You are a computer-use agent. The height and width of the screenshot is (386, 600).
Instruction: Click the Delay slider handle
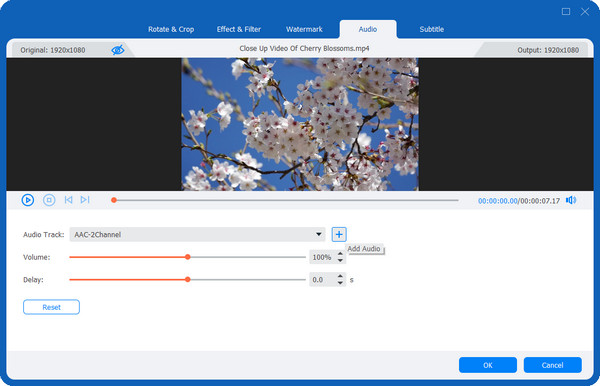point(188,280)
